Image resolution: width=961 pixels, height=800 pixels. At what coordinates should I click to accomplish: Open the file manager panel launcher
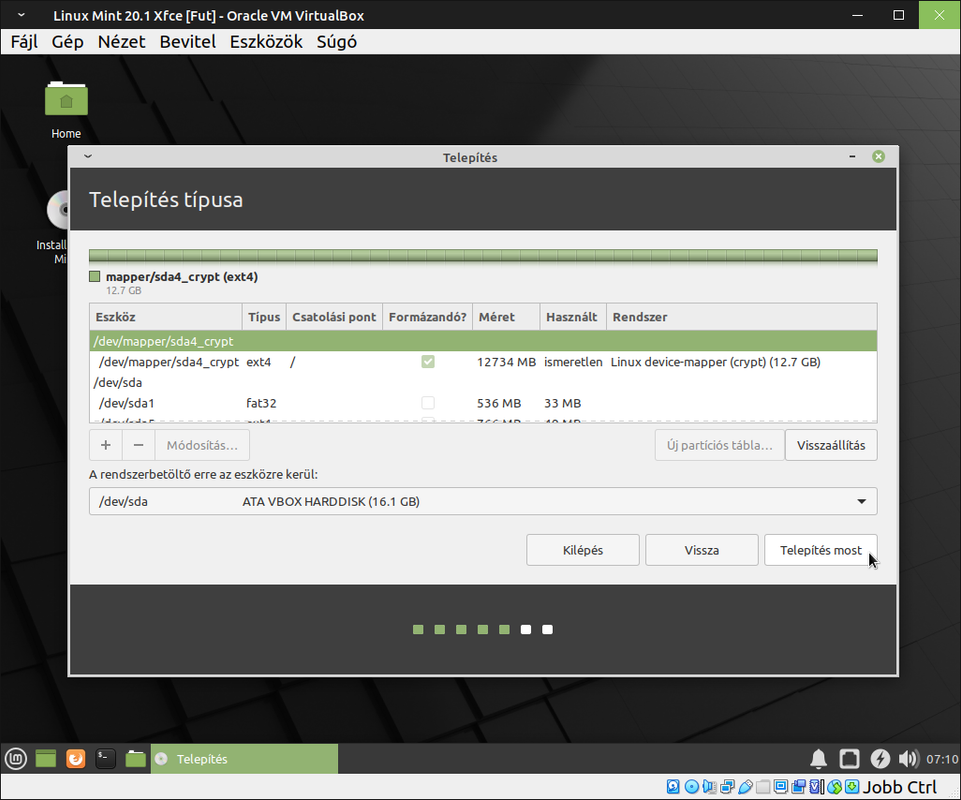click(135, 759)
